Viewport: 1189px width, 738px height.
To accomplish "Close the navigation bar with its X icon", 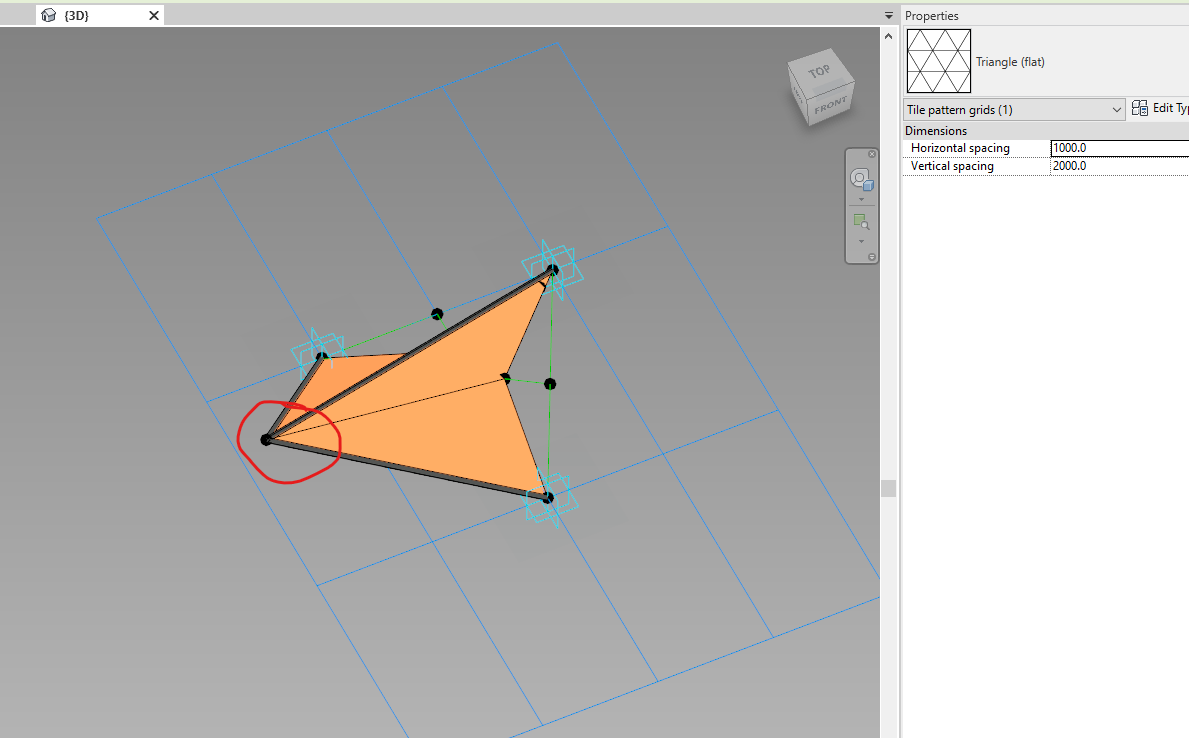I will tap(871, 153).
